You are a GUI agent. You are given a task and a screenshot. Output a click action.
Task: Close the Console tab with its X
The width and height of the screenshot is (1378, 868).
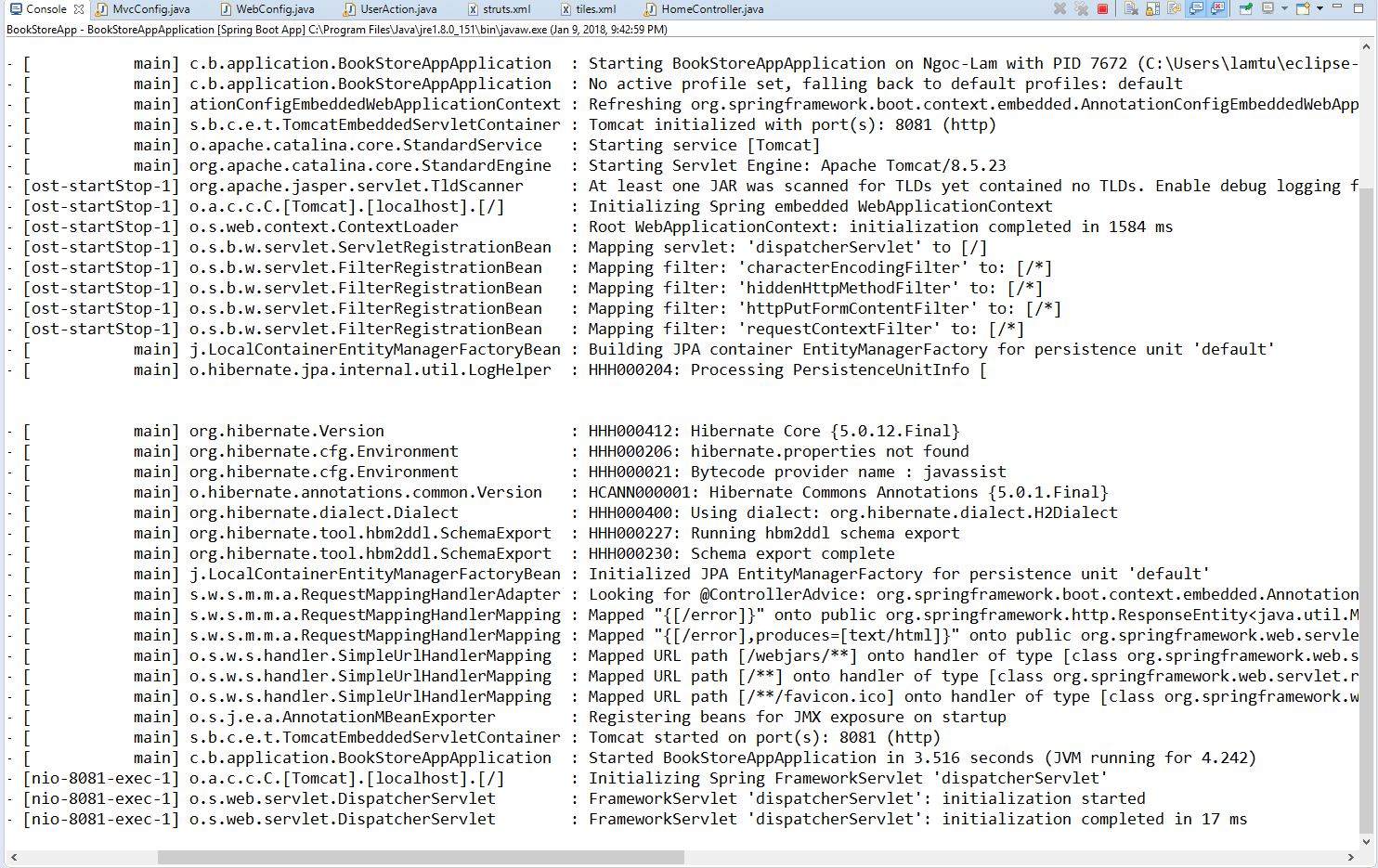(79, 9)
